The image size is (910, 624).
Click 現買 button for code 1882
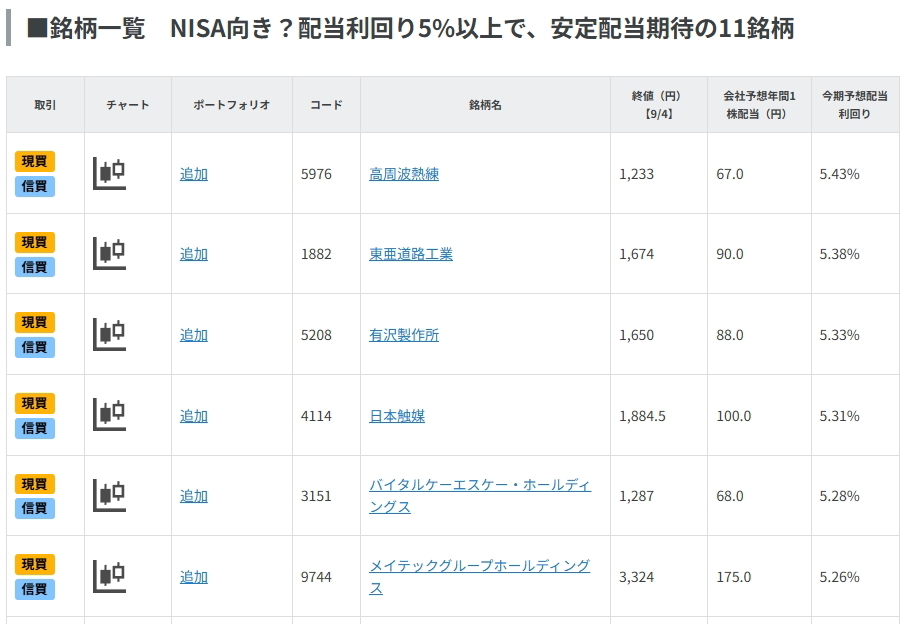coord(35,242)
